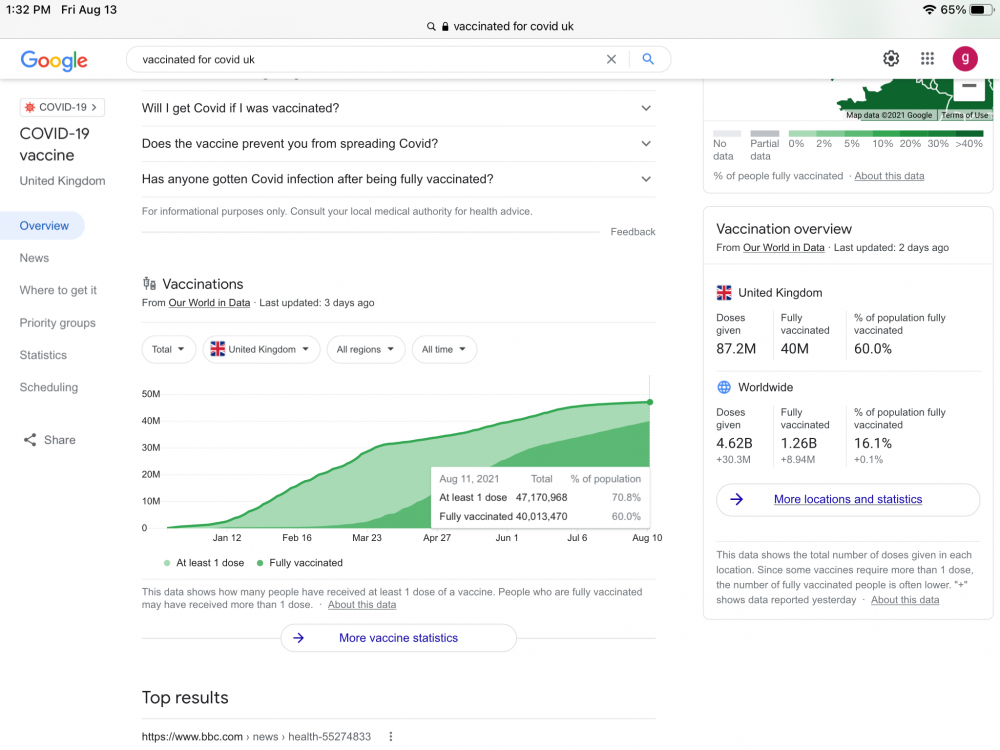Open the All regions dropdown
This screenshot has width=1000, height=750.
click(365, 349)
